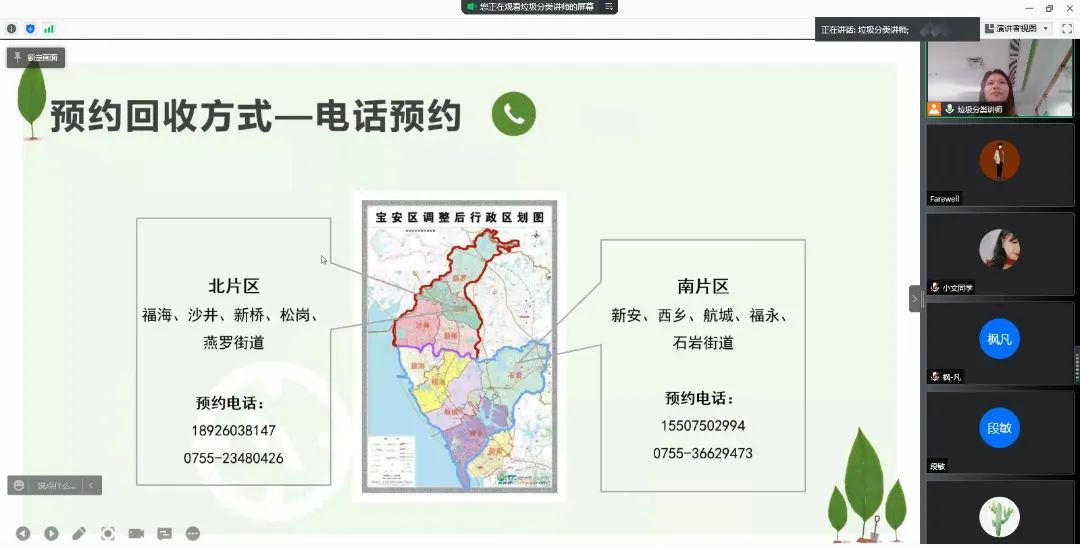
Task: Type in the 说点什么 chat field
Action: pos(56,485)
